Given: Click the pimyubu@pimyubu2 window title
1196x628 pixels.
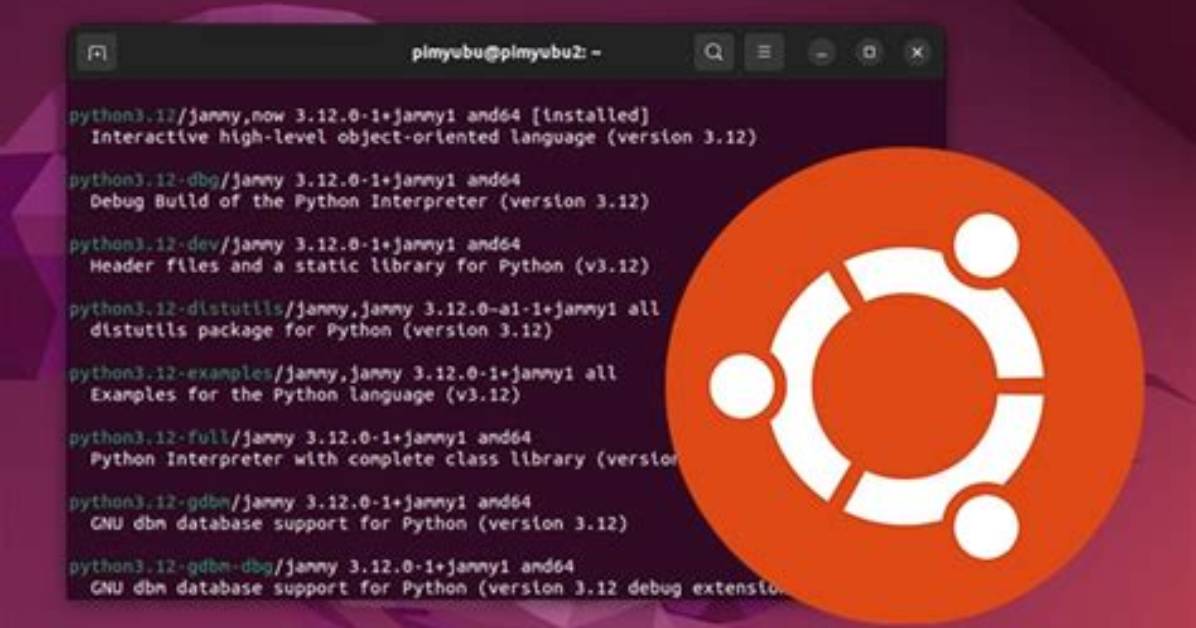Looking at the screenshot, I should [506, 53].
